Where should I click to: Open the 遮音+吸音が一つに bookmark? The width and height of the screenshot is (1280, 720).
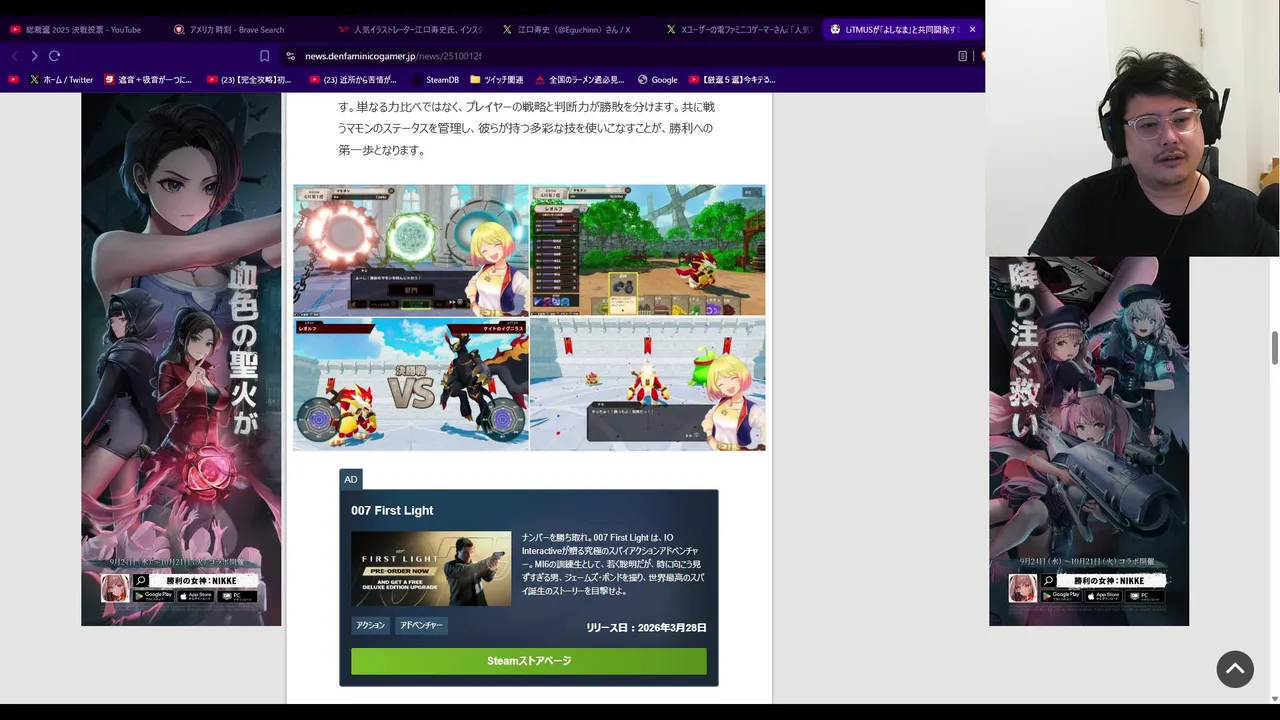coord(146,80)
